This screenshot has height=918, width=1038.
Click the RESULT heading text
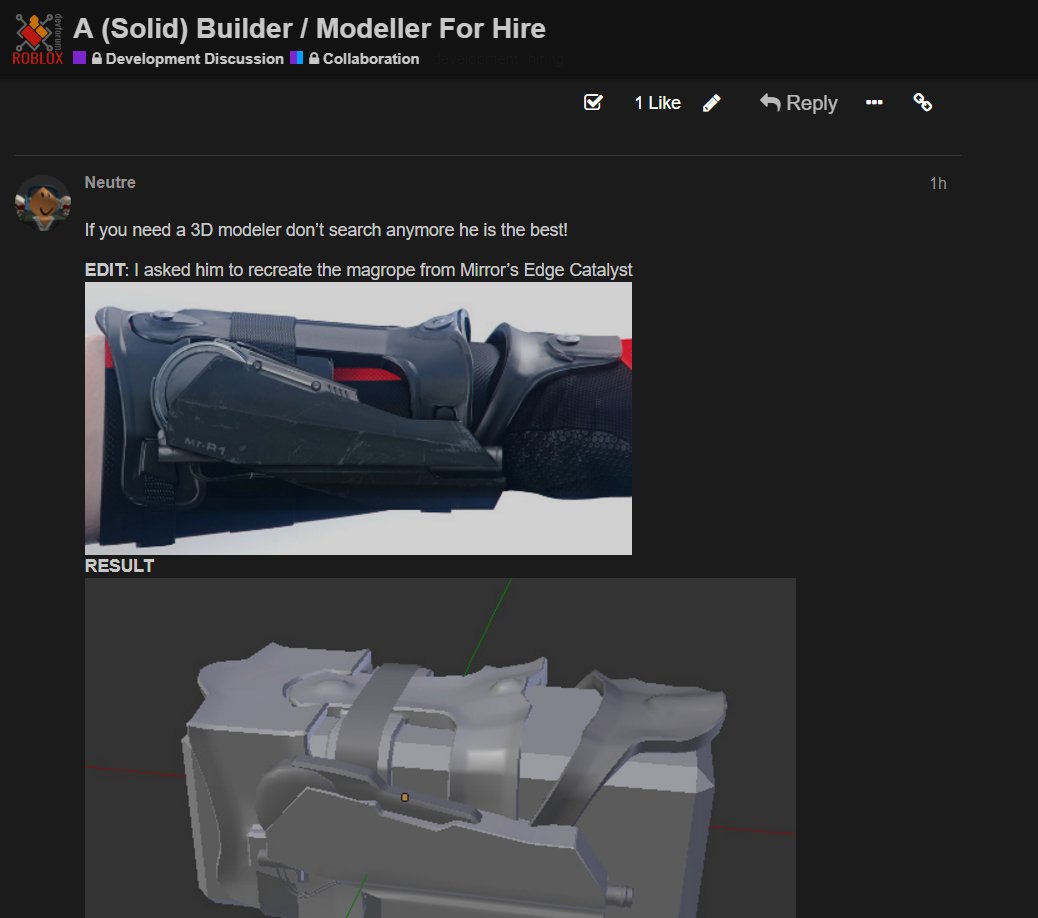tap(119, 566)
